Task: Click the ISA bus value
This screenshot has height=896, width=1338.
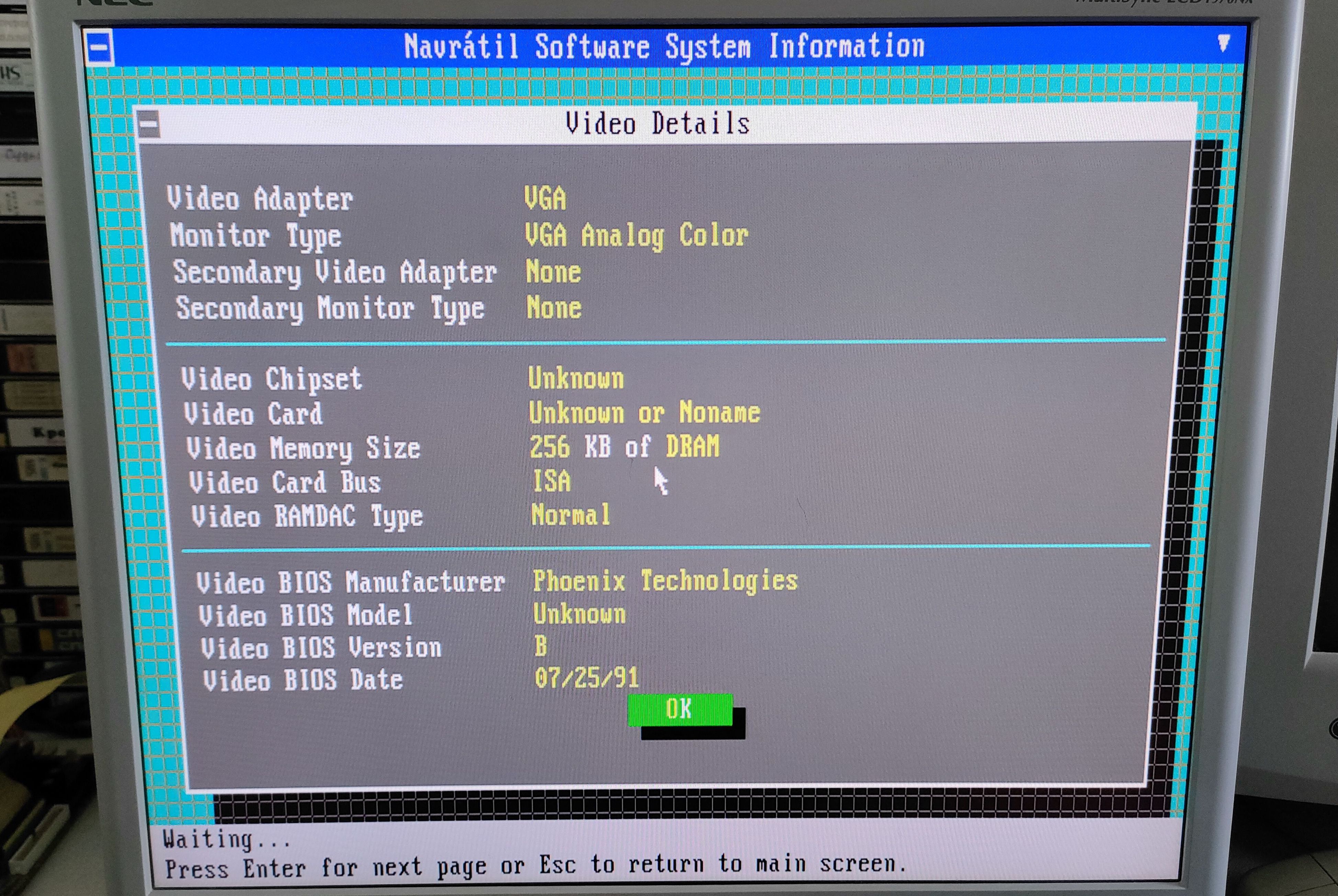Action: pyautogui.click(x=551, y=481)
